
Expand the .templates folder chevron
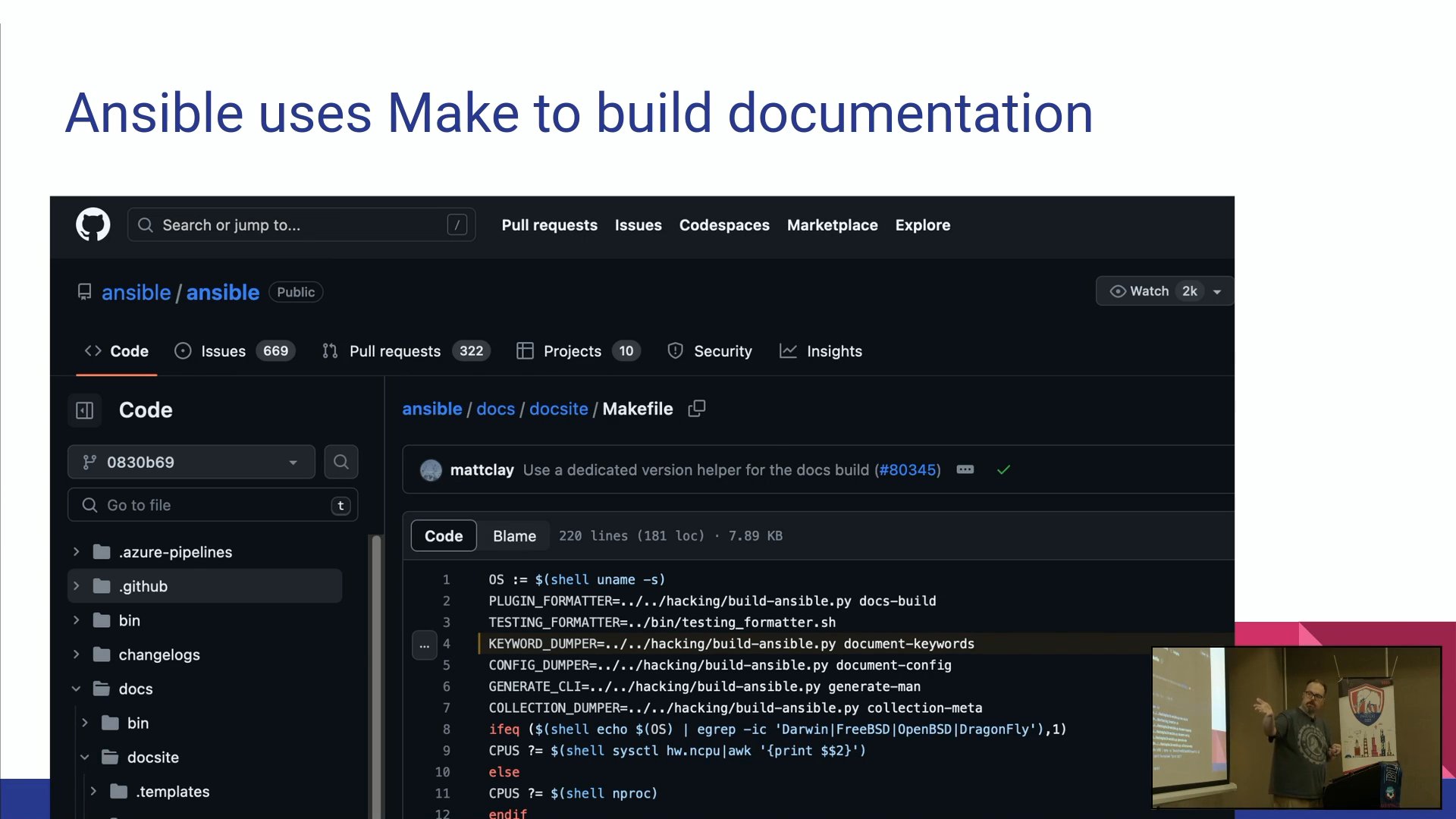[x=93, y=791]
